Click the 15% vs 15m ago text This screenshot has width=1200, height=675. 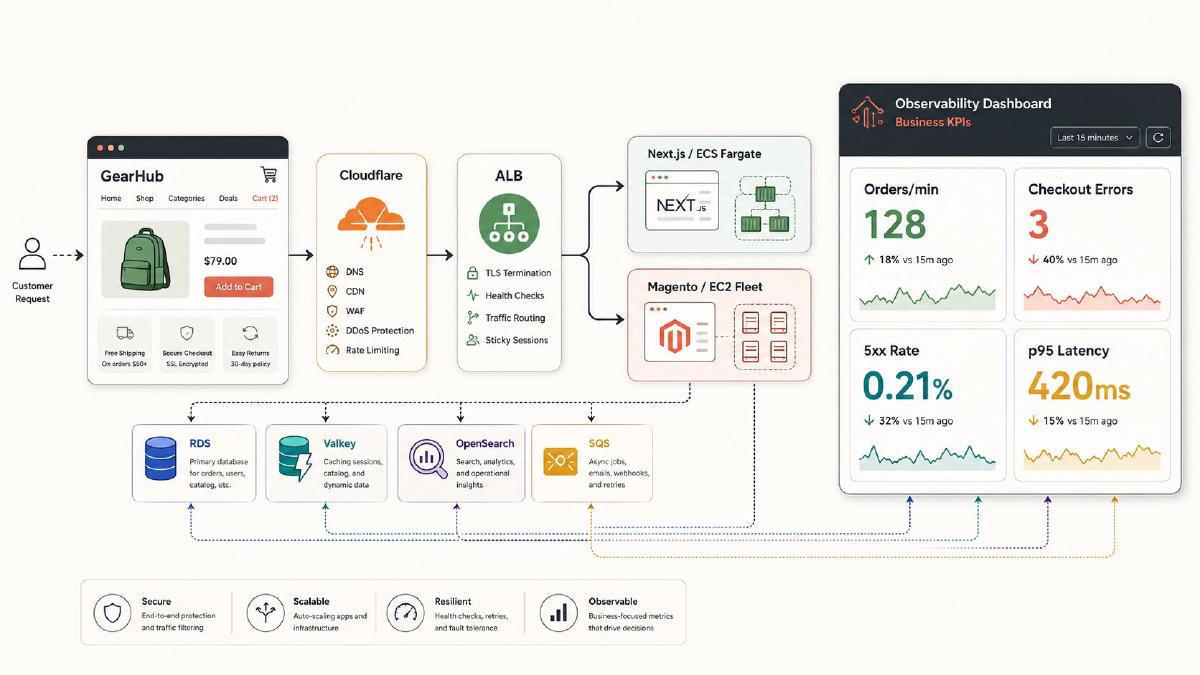coord(1080,421)
